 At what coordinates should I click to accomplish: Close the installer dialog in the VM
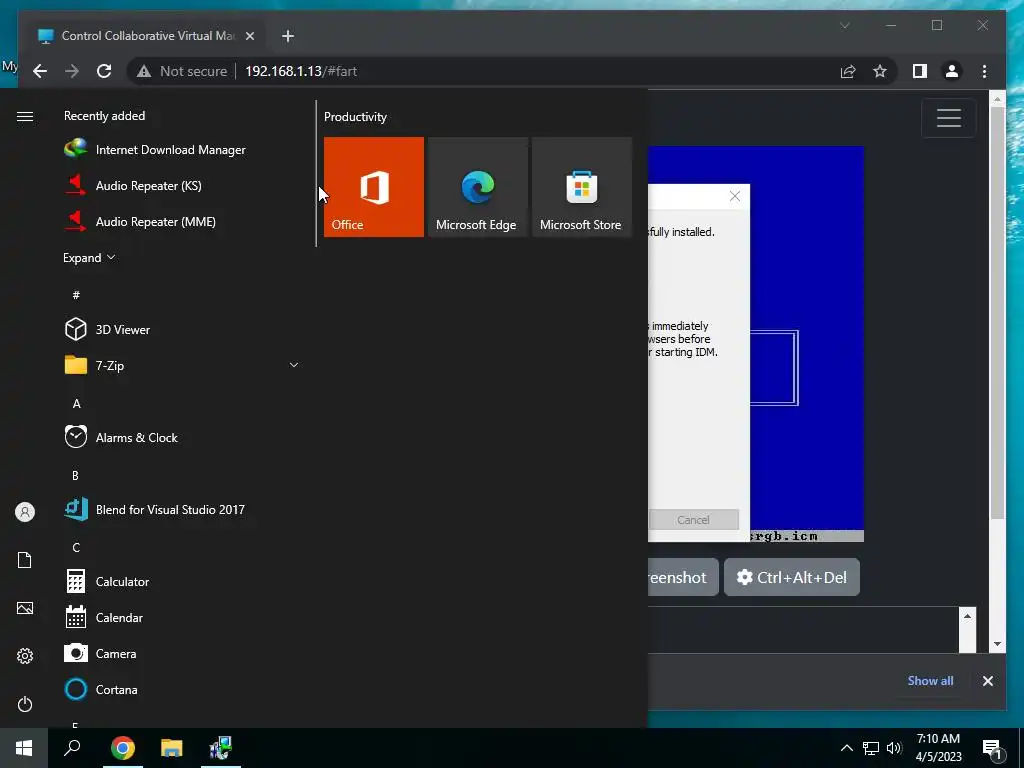pos(735,197)
